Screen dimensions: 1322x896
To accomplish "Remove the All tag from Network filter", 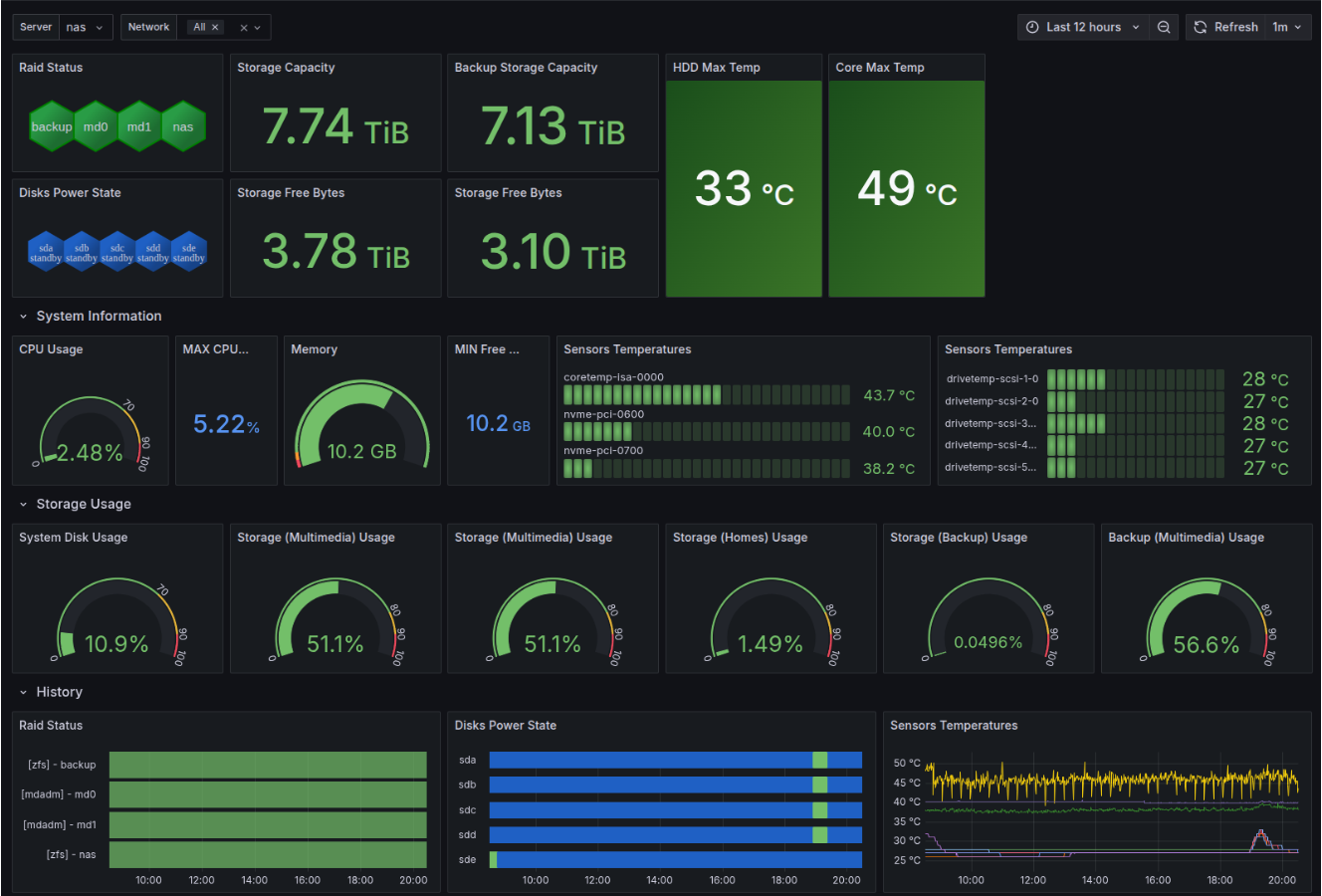I will coord(215,27).
